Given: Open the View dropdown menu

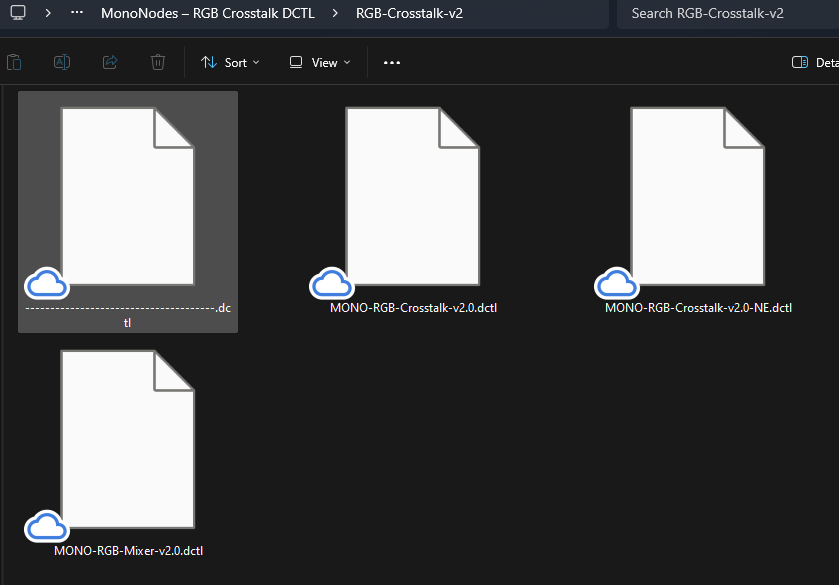Looking at the screenshot, I should tap(320, 62).
